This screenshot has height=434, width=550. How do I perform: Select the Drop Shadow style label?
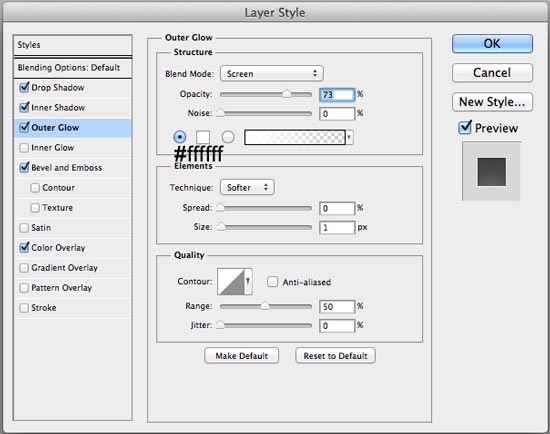click(x=58, y=87)
